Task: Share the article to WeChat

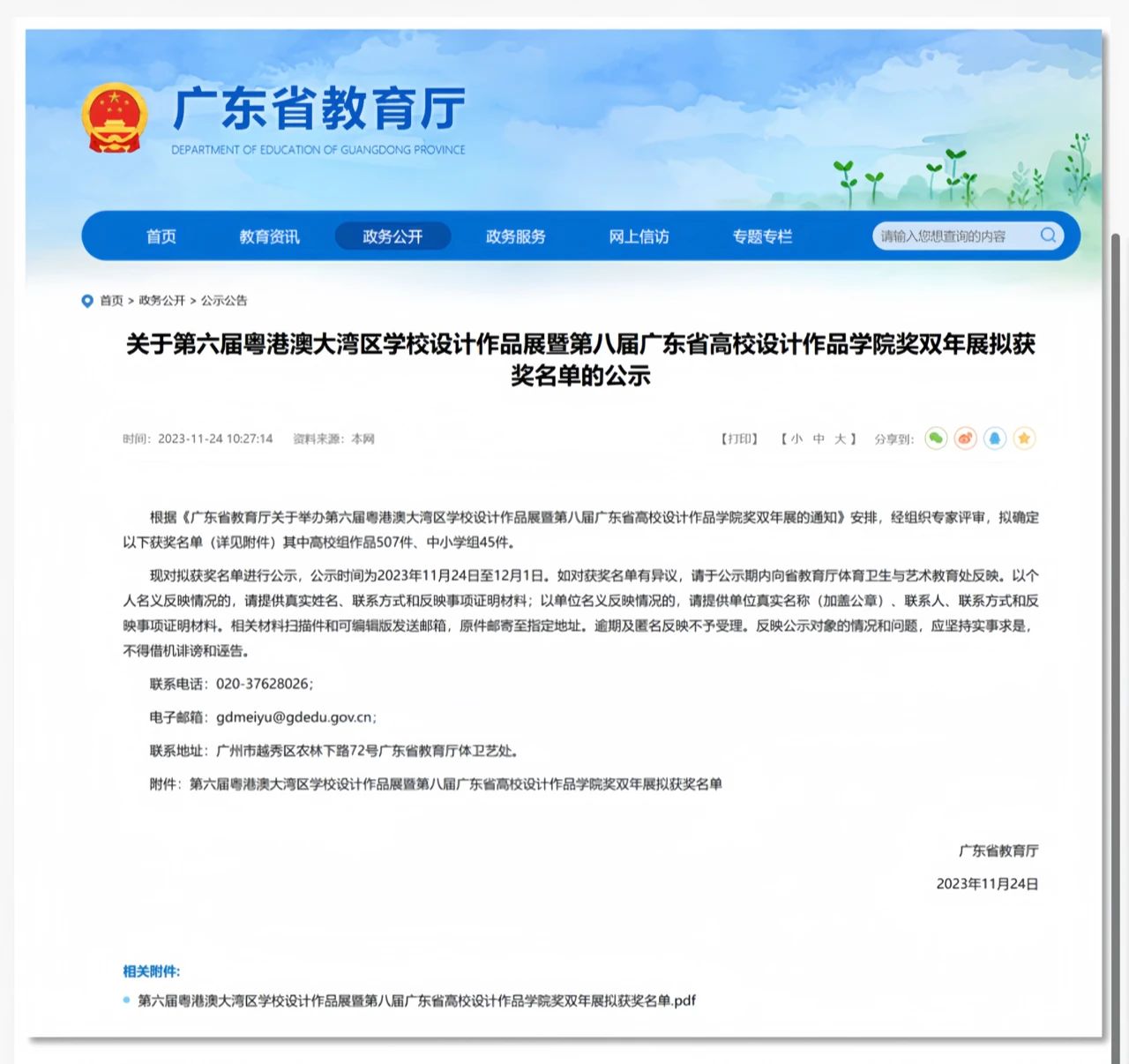Action: [936, 438]
